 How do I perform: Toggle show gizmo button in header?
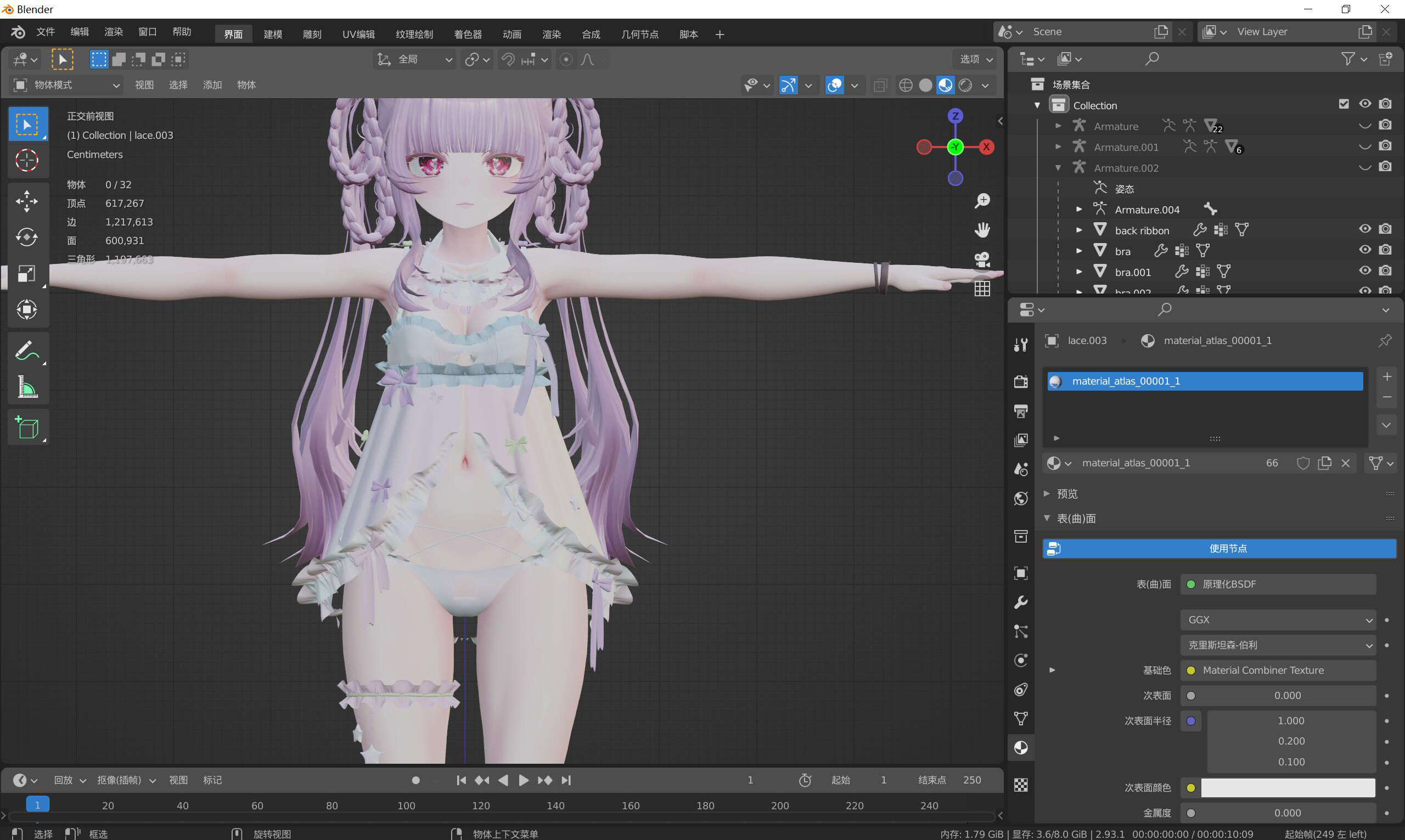point(789,85)
